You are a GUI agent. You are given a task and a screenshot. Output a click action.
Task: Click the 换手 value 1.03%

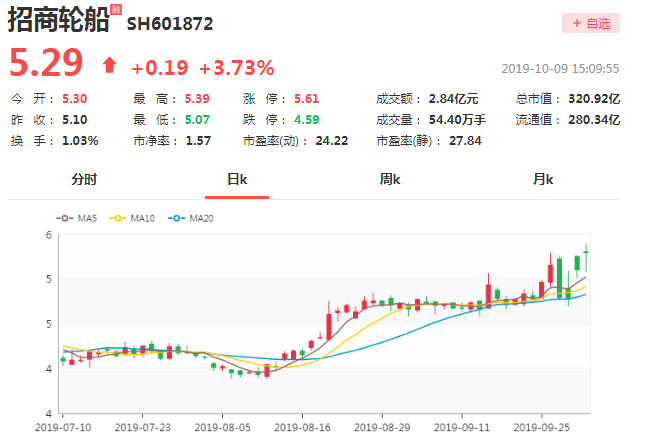pyautogui.click(x=80, y=141)
